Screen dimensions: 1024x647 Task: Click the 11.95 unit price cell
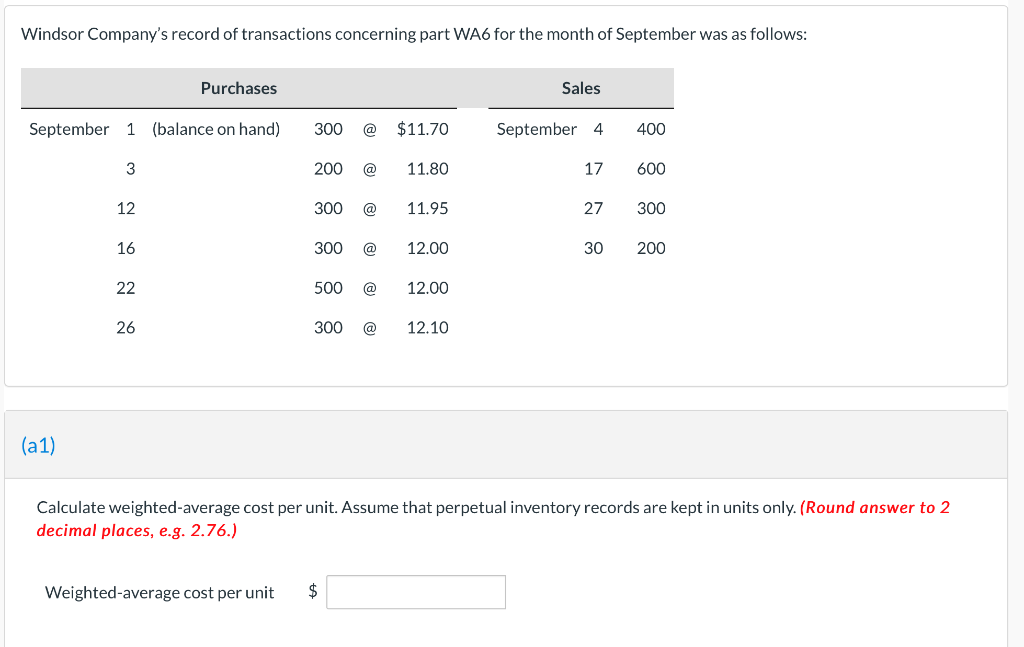tap(428, 208)
